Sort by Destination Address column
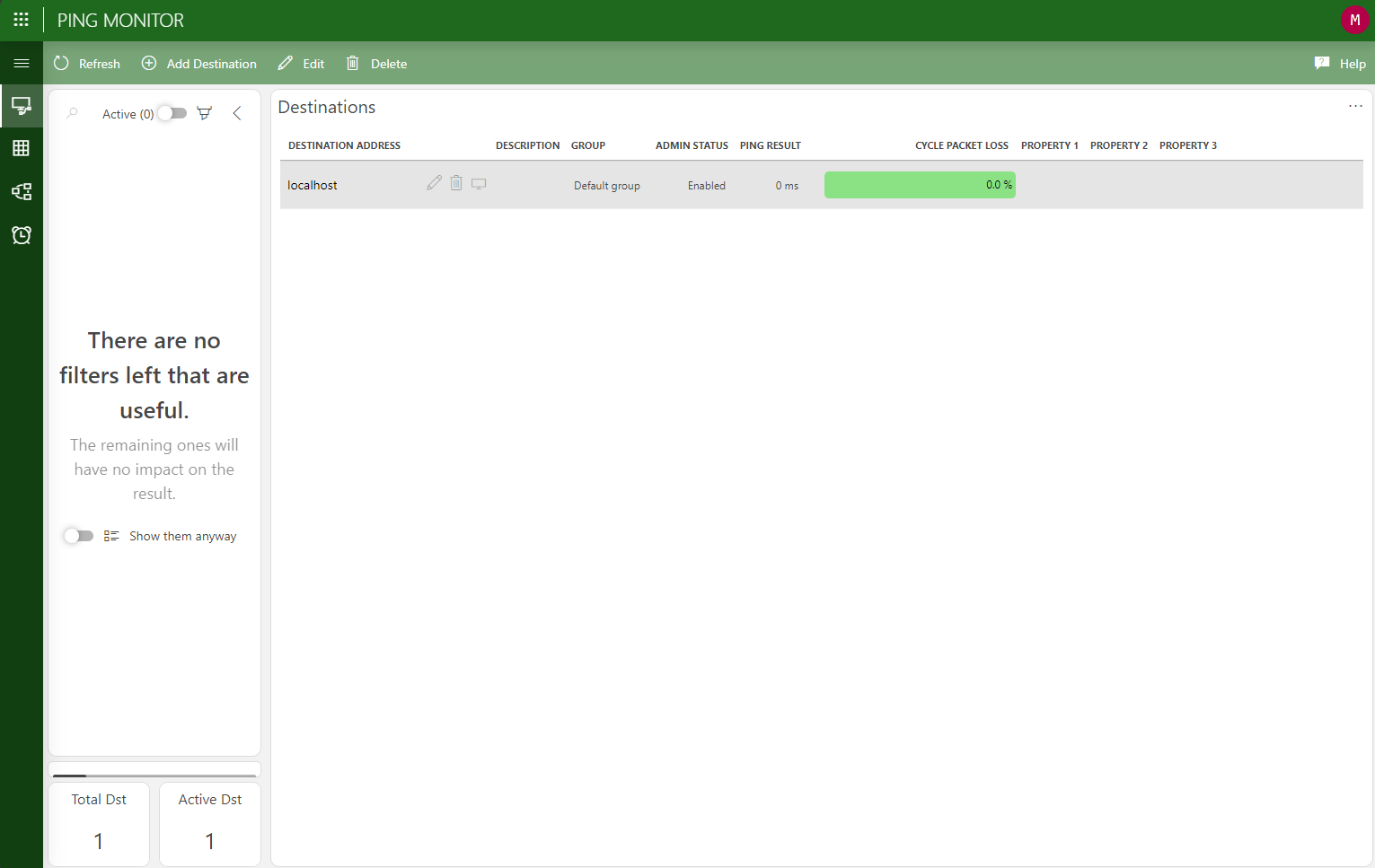The height and width of the screenshot is (868, 1375). pos(344,145)
